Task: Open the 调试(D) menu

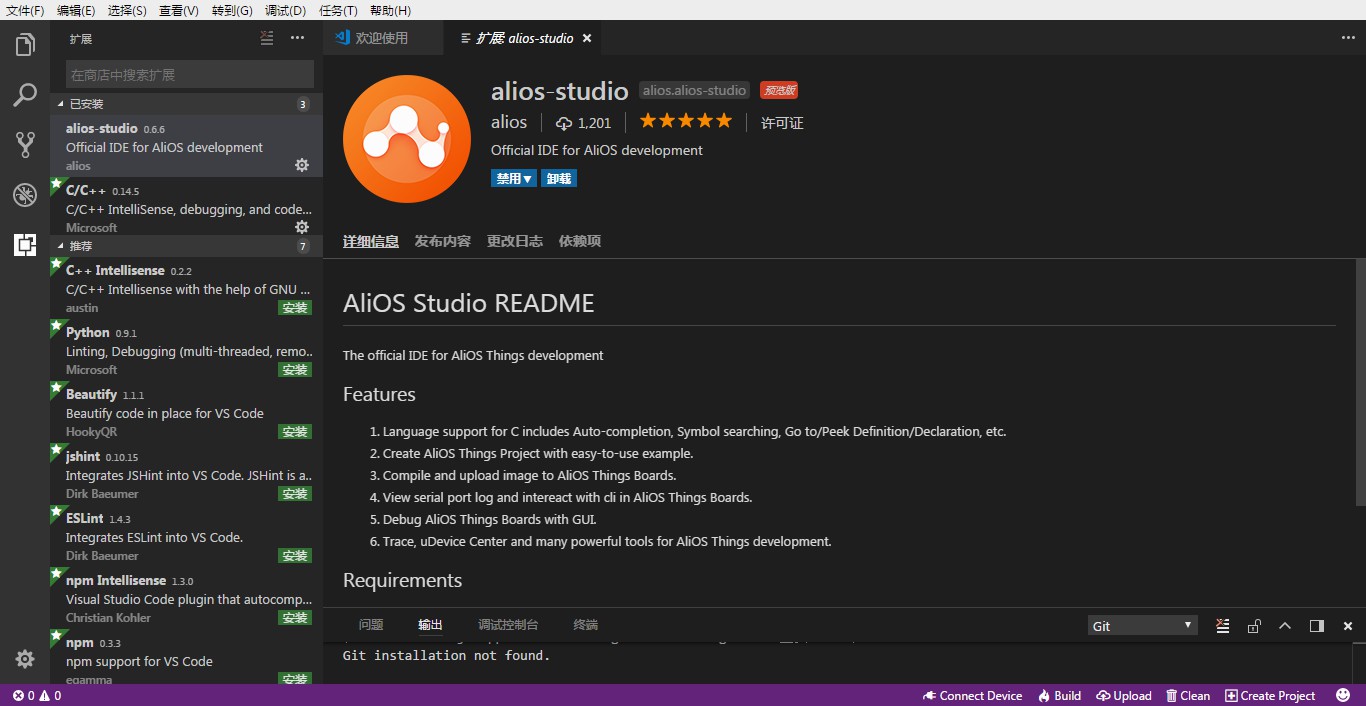Action: click(x=285, y=10)
